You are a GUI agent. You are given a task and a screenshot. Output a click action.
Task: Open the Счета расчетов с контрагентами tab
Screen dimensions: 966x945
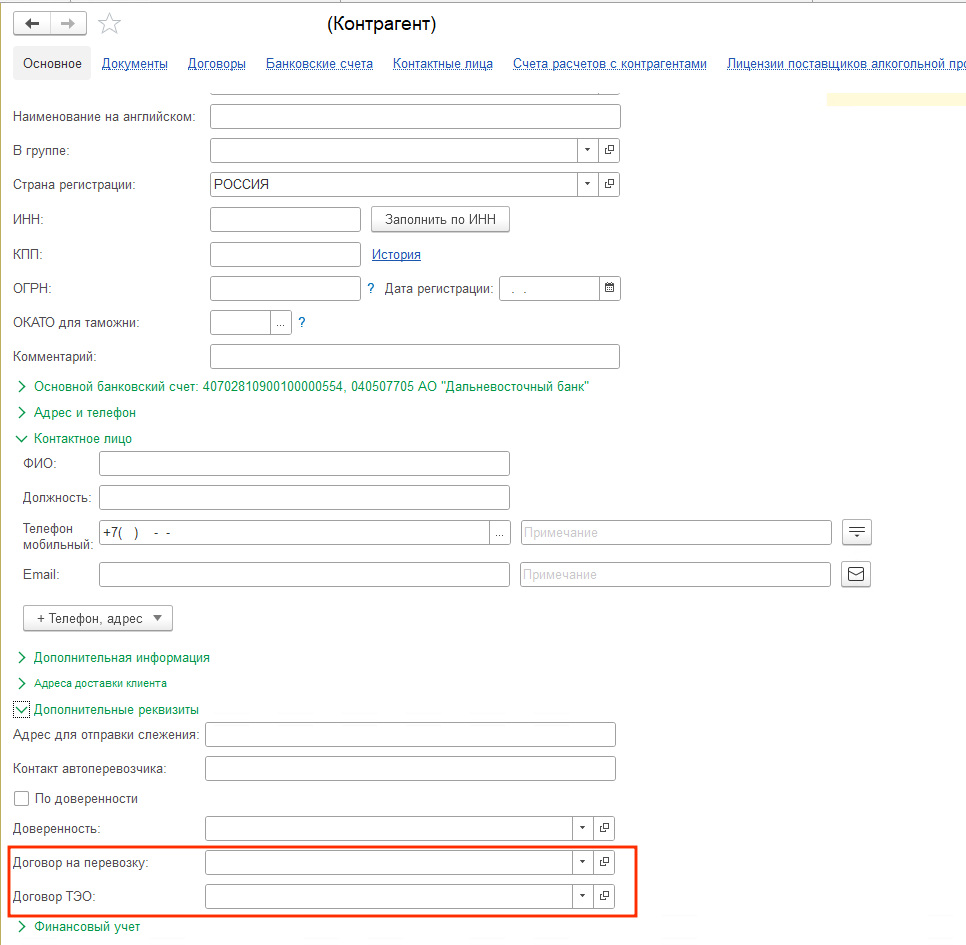(610, 63)
